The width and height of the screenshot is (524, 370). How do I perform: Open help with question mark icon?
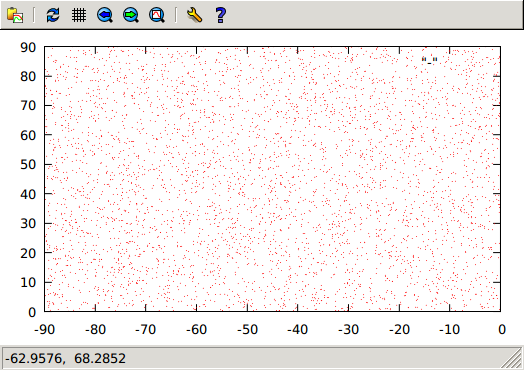click(x=221, y=15)
